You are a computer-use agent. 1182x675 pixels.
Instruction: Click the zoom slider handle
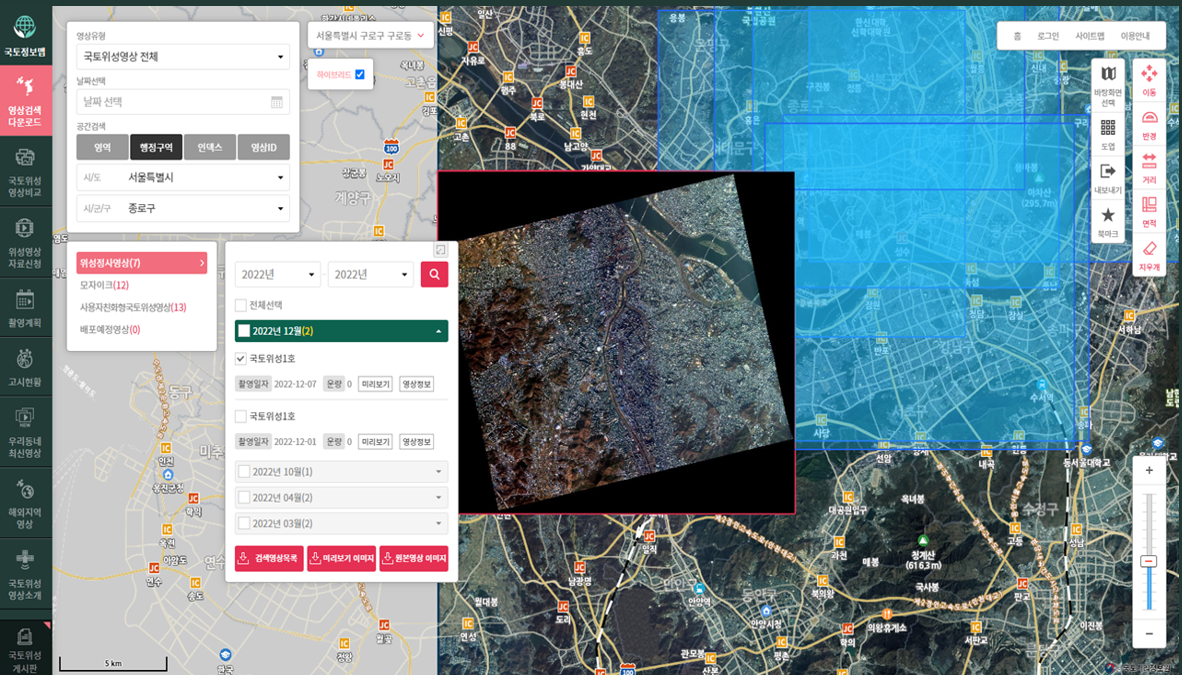pos(1149,561)
